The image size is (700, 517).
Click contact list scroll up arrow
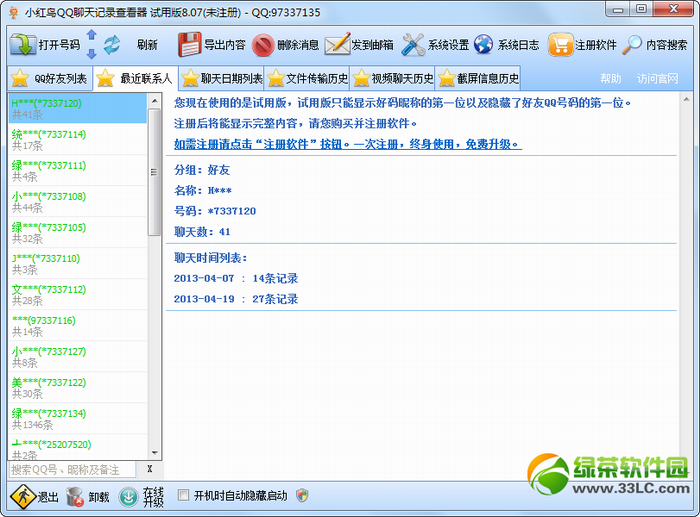click(154, 101)
